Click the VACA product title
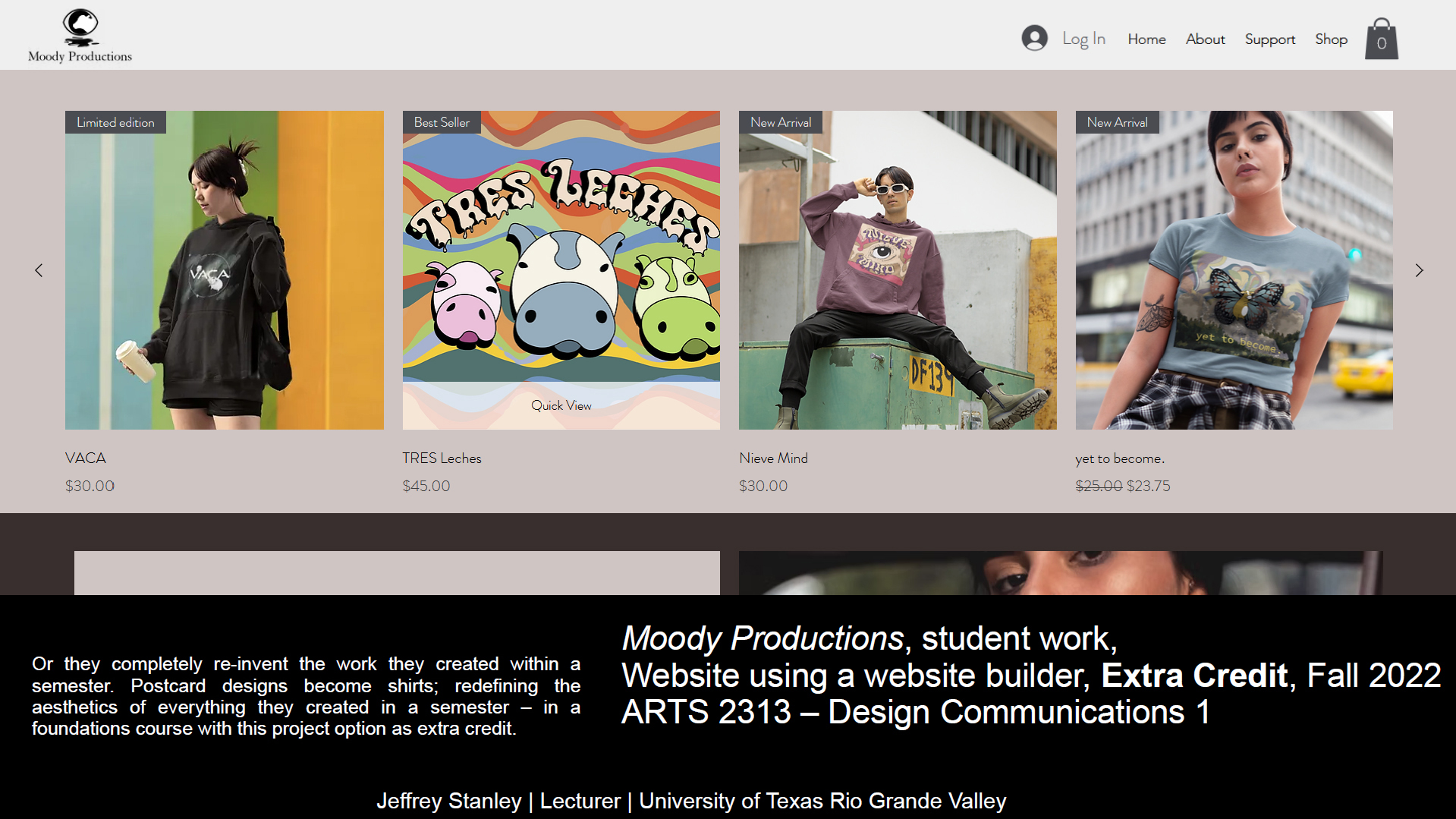This screenshot has height=819, width=1456. coord(86,458)
